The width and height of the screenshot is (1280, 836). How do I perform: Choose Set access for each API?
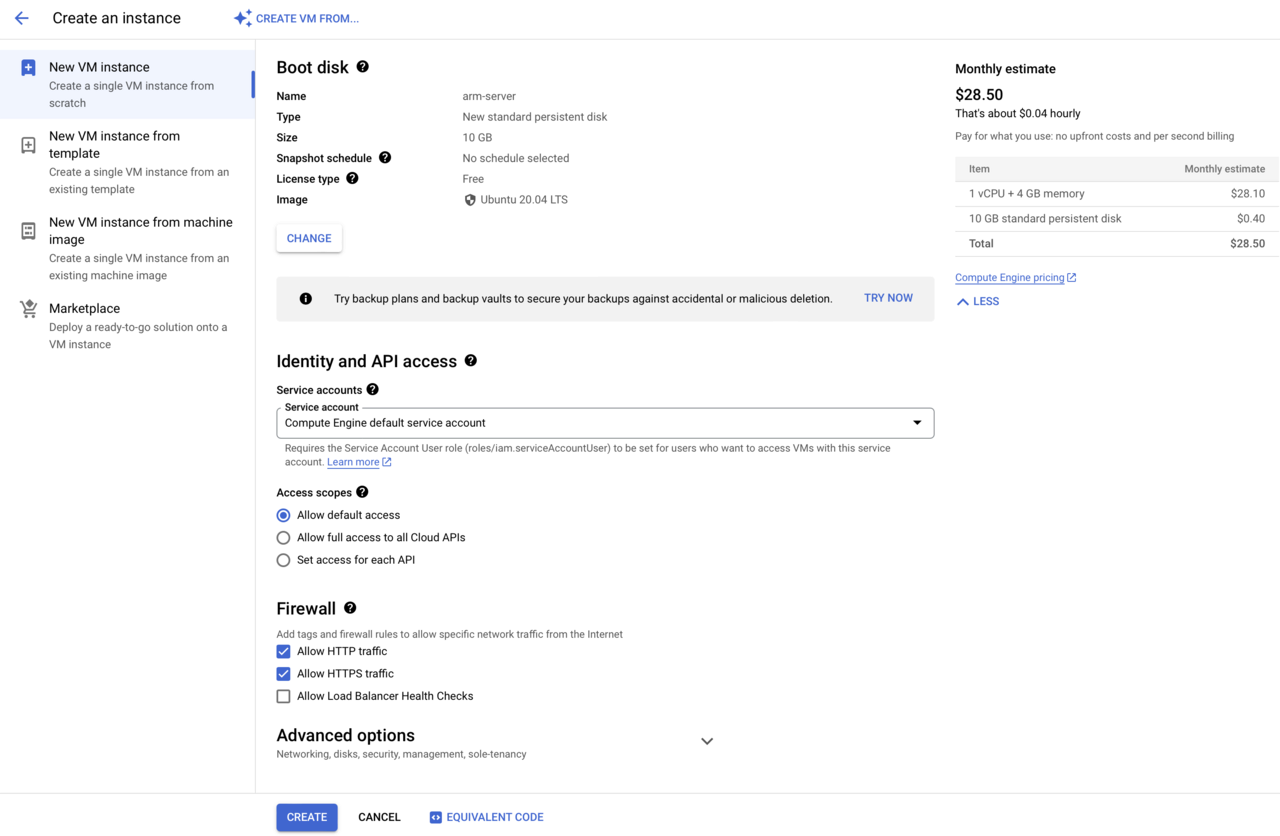click(x=284, y=560)
